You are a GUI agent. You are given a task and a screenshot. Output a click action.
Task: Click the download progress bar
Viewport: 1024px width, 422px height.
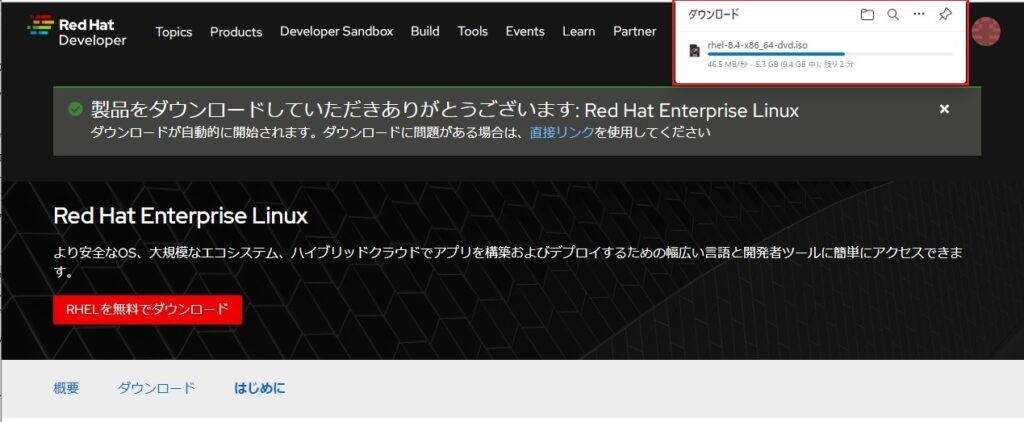(x=829, y=54)
